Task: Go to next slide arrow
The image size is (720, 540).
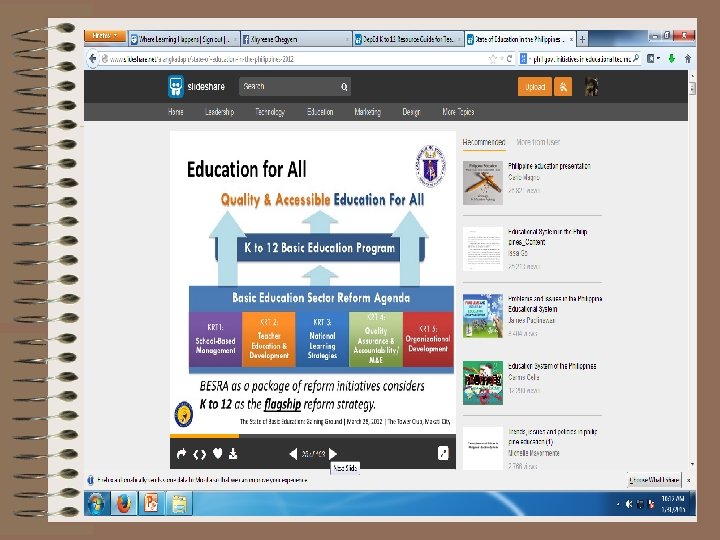Action: [333, 454]
